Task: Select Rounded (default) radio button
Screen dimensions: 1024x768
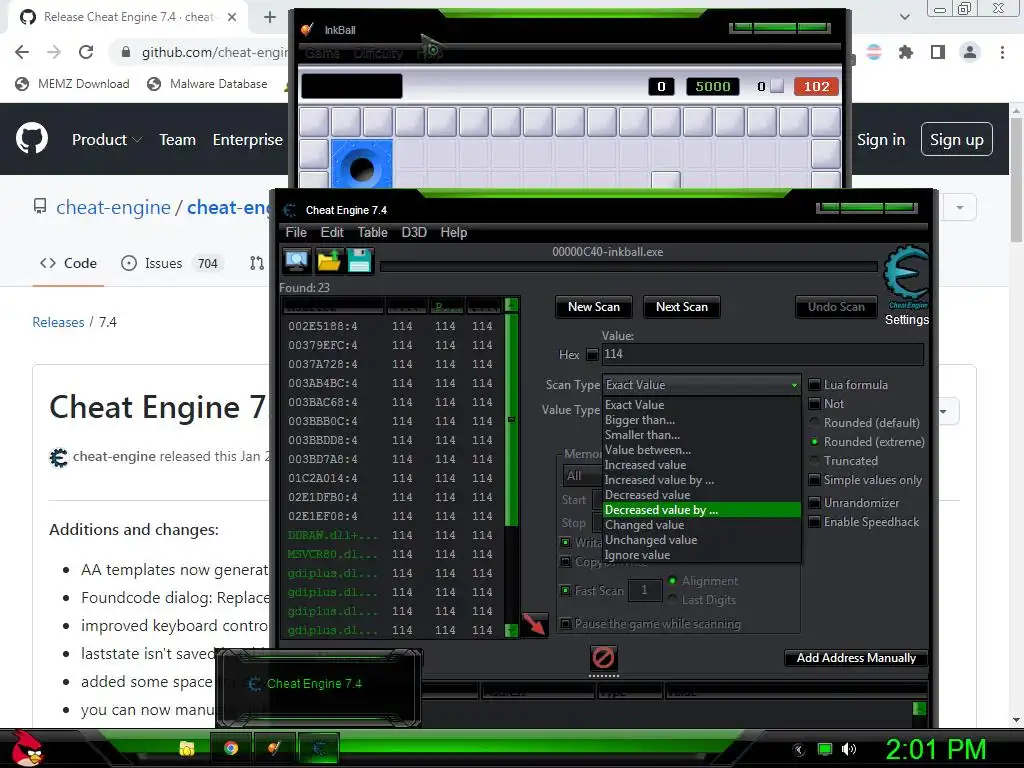Action: 814,423
